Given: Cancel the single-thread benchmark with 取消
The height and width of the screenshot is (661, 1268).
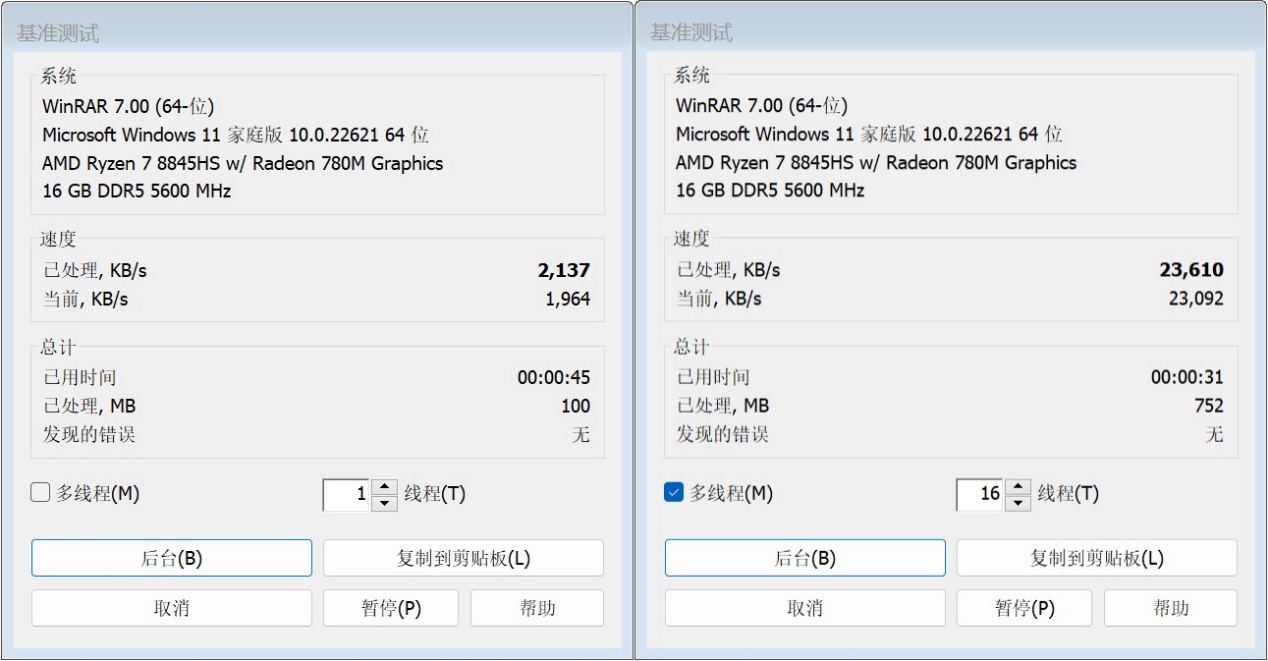Looking at the screenshot, I should (x=171, y=608).
